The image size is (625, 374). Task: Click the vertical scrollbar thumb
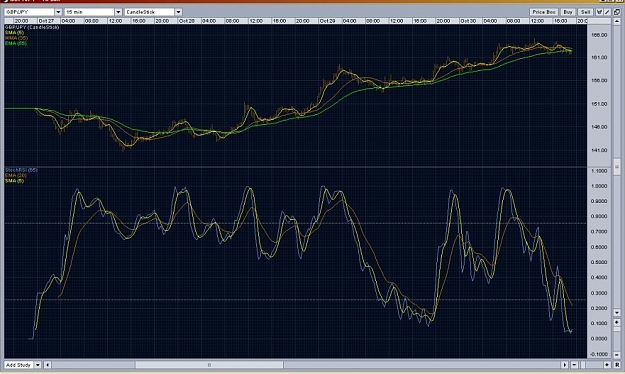click(x=617, y=167)
